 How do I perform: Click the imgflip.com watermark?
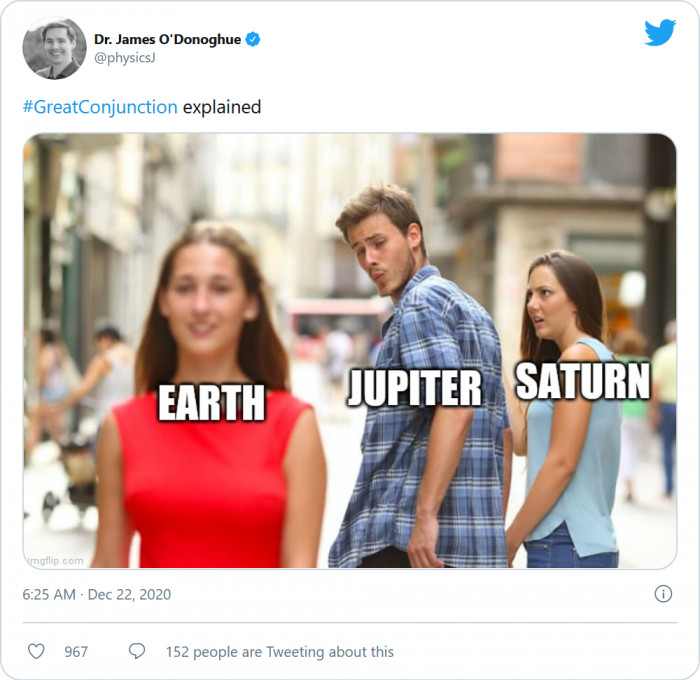pyautogui.click(x=58, y=560)
